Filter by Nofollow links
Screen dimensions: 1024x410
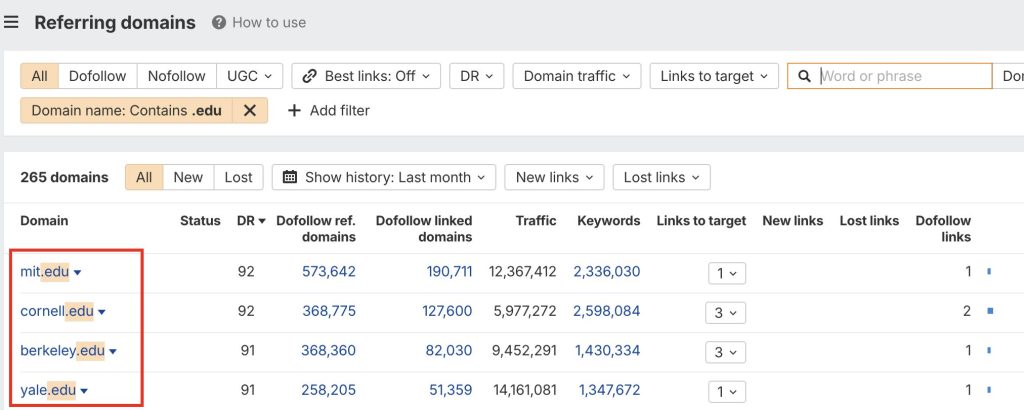176,76
